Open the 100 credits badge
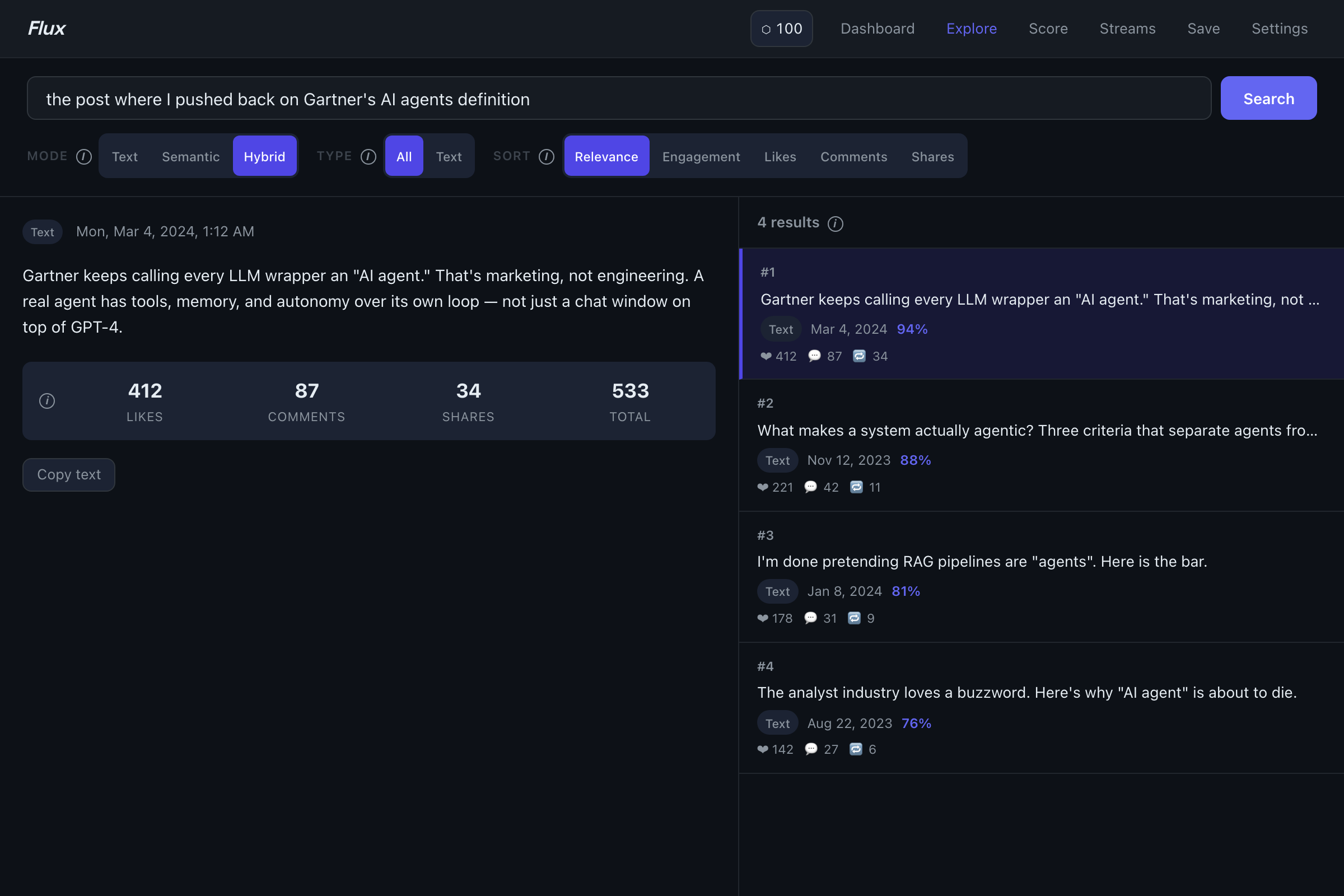Image resolution: width=1344 pixels, height=896 pixels. [x=781, y=29]
